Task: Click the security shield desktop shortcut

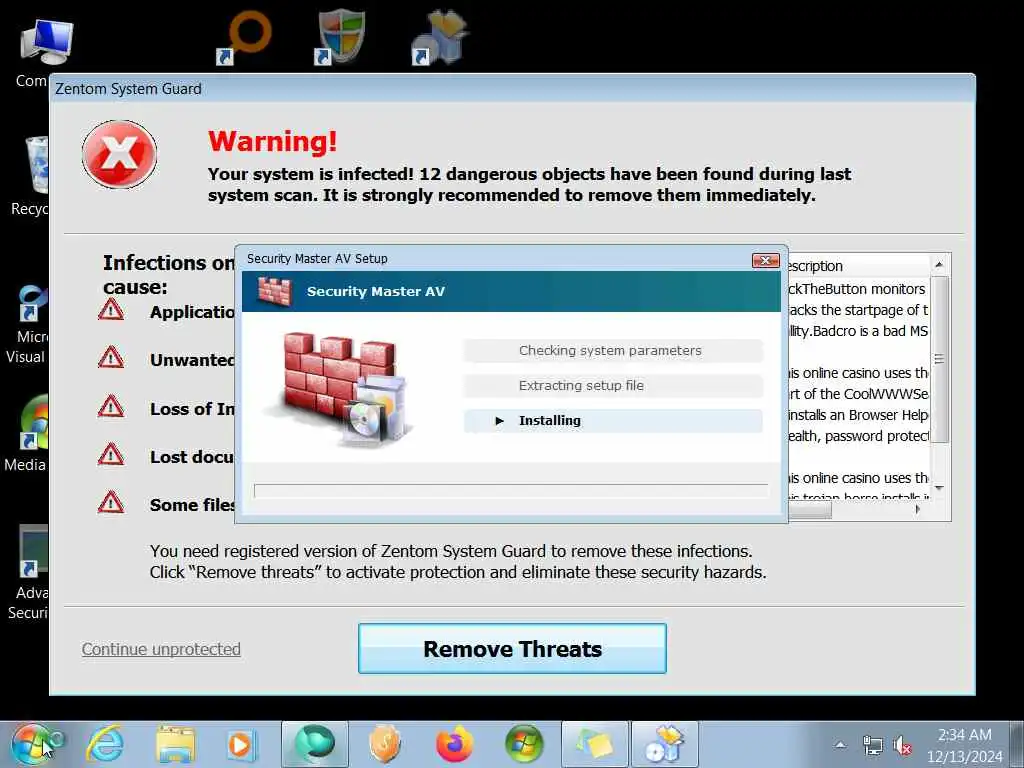Action: (340, 38)
